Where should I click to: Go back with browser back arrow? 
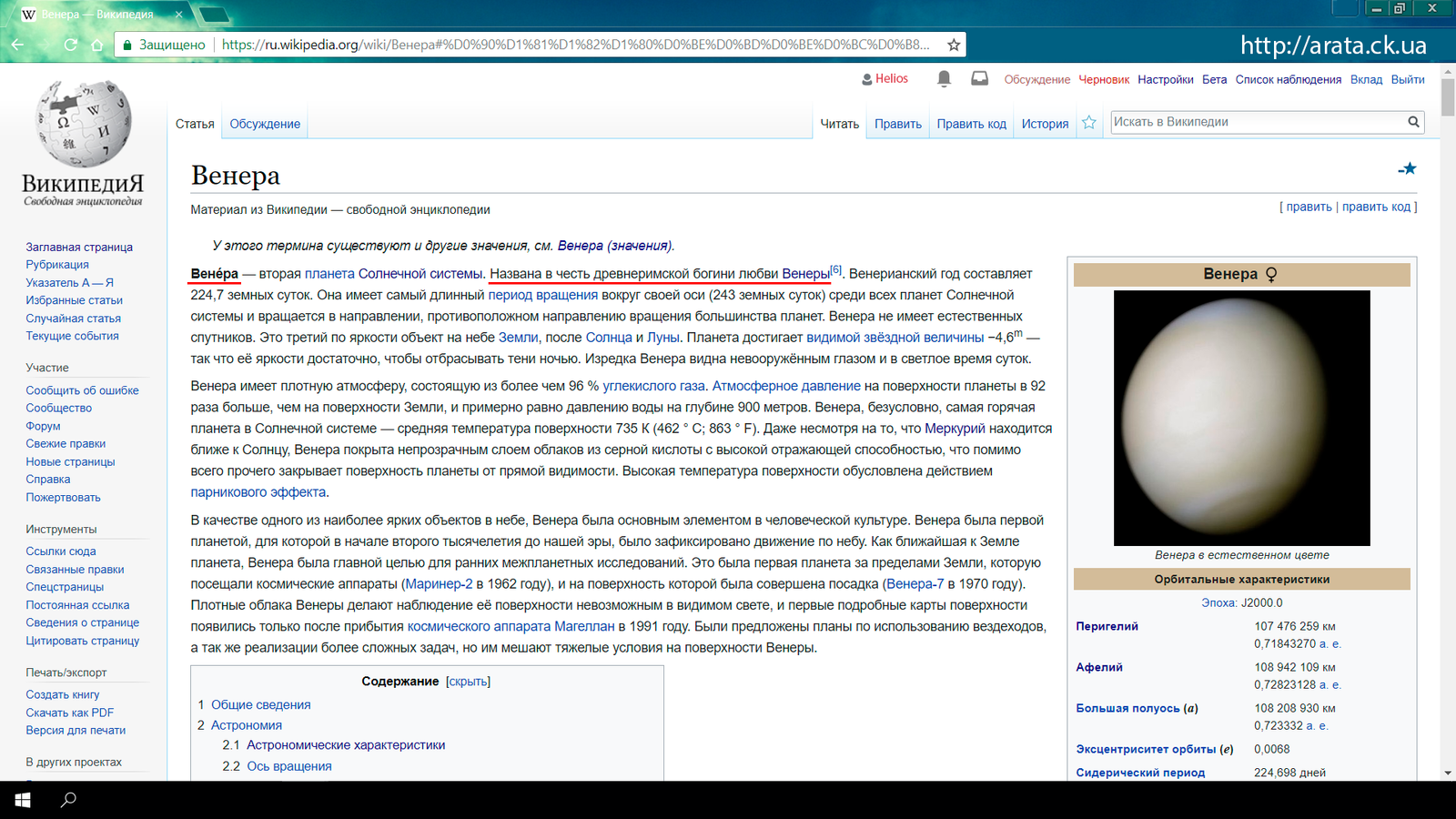[x=17, y=45]
